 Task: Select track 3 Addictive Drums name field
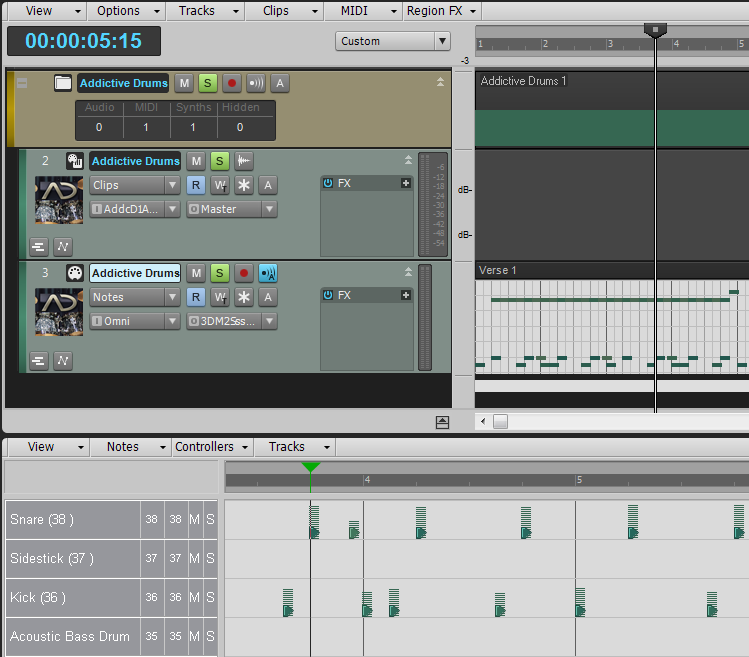(x=135, y=273)
